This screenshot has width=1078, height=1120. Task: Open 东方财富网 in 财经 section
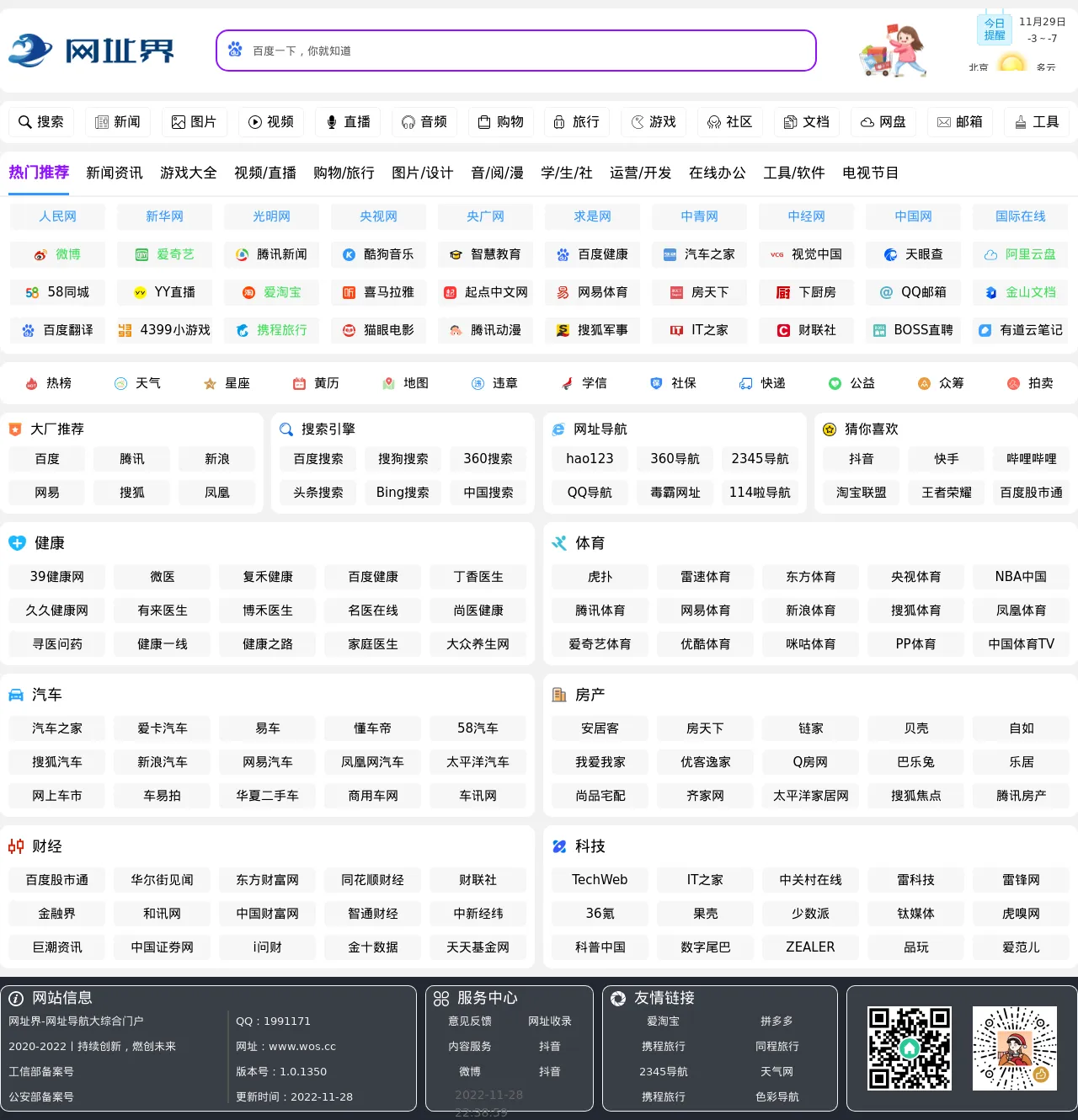267,880
